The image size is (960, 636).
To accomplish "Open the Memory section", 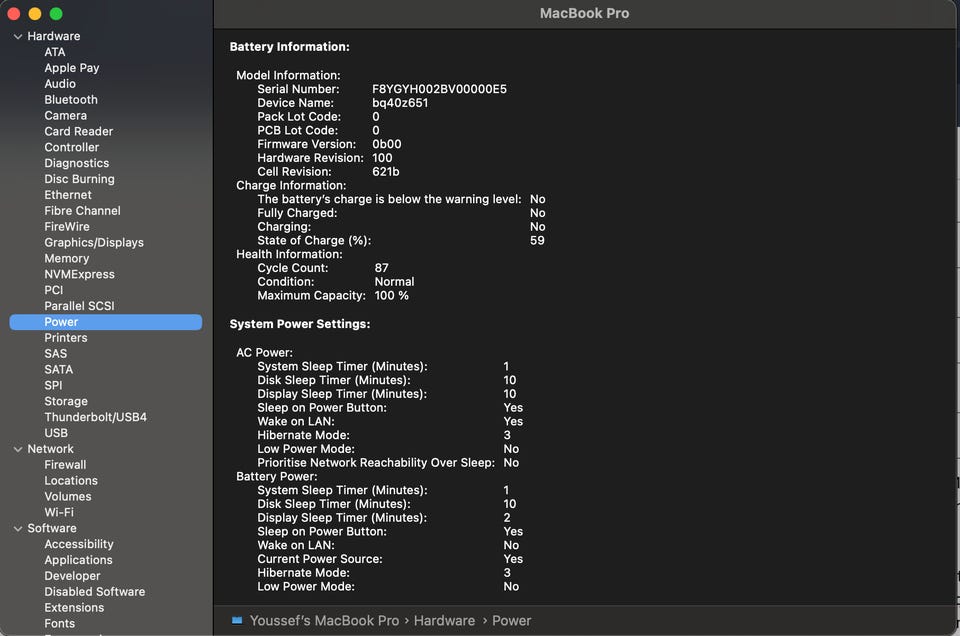I will pos(66,258).
